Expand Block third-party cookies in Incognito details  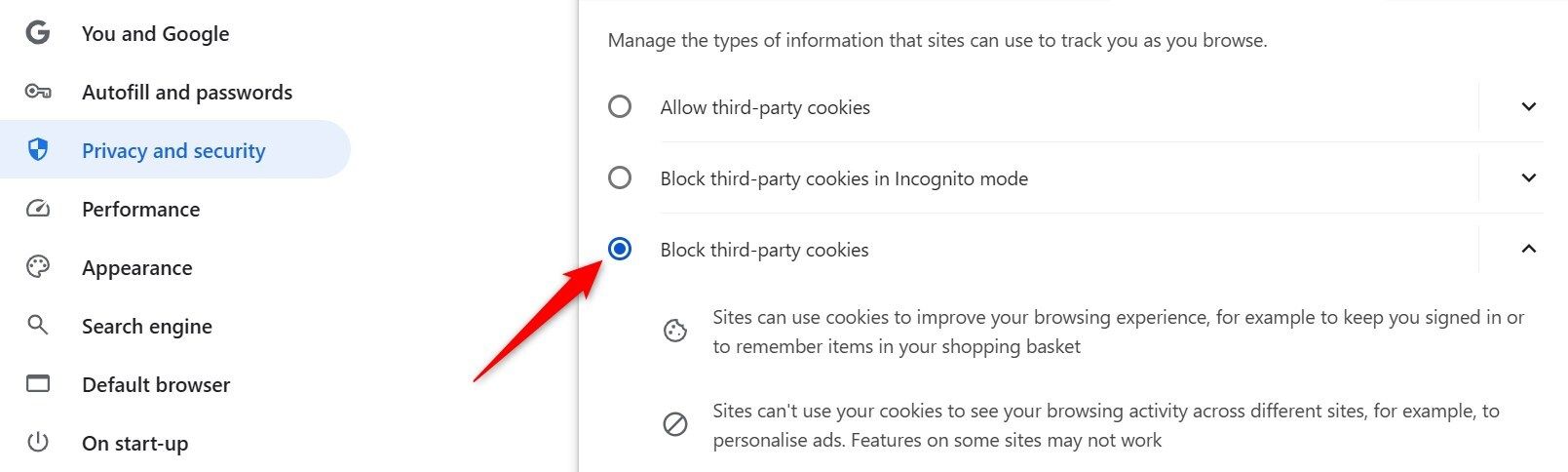[1528, 177]
